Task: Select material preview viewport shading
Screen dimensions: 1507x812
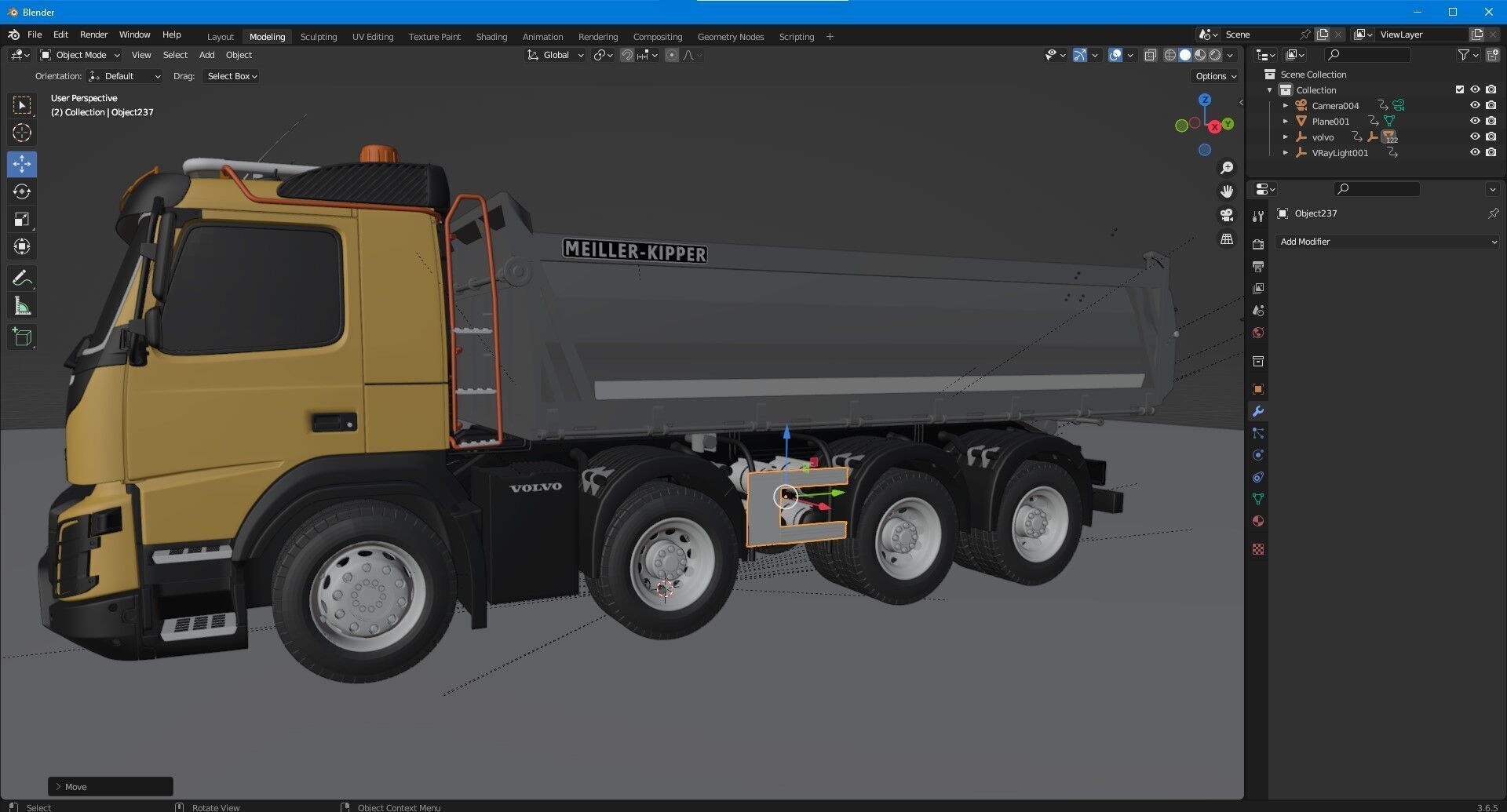Action: coord(1200,55)
